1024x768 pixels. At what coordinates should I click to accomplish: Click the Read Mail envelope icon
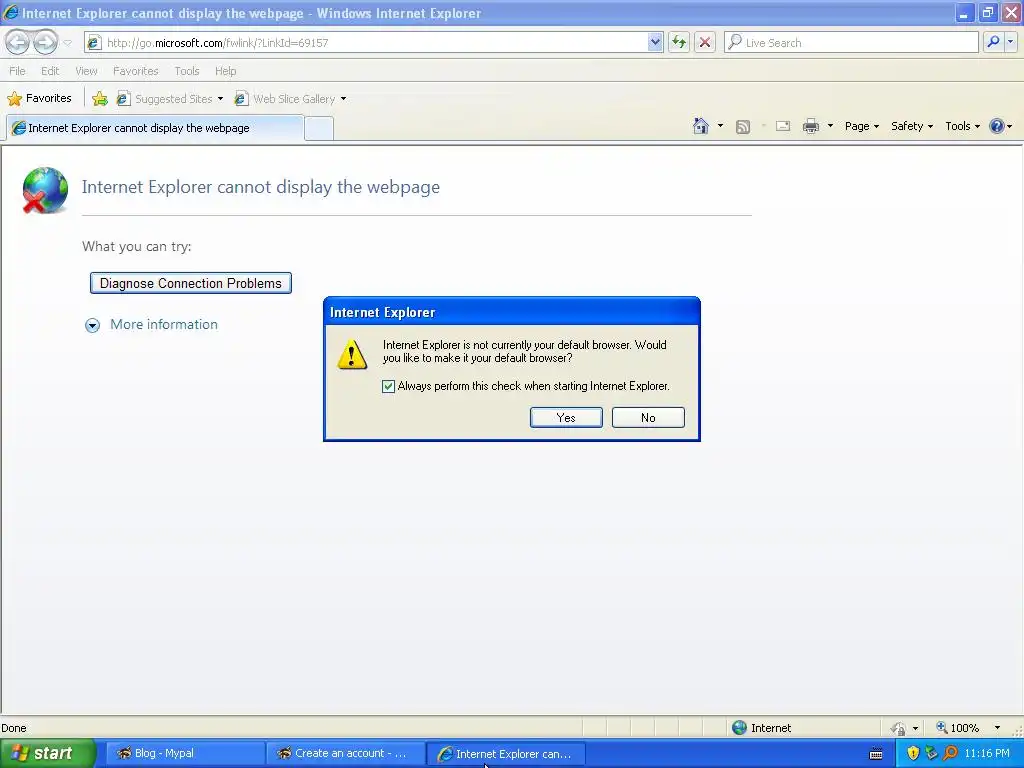pos(783,126)
